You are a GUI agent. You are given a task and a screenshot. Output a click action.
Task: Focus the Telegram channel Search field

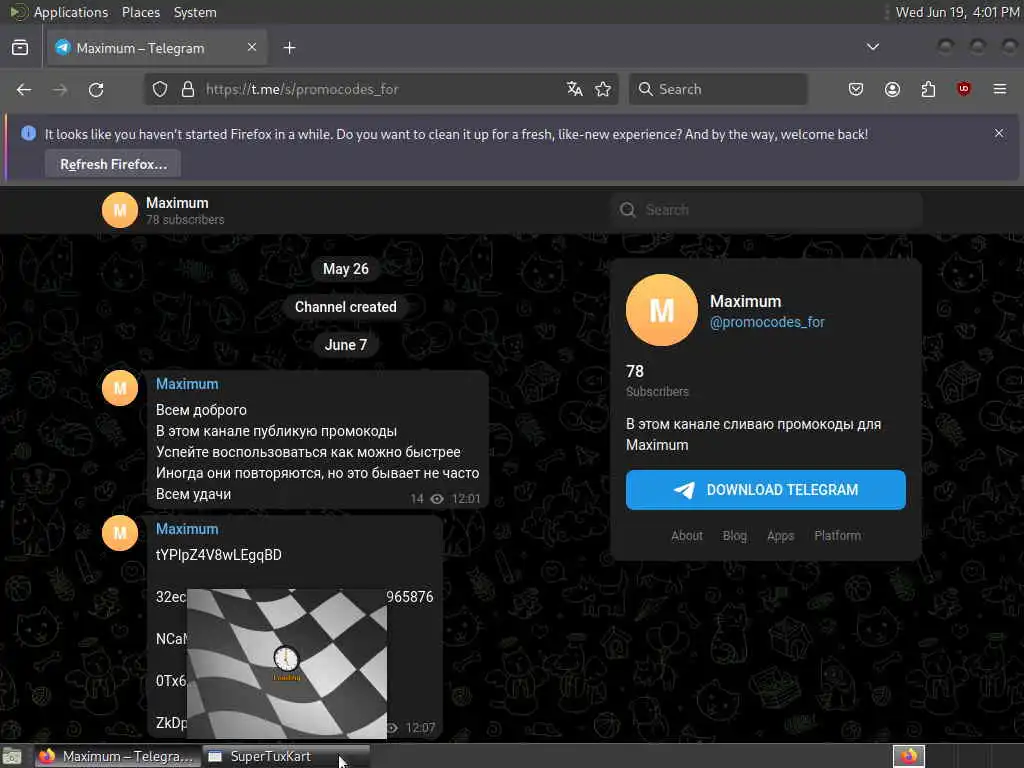(x=767, y=210)
